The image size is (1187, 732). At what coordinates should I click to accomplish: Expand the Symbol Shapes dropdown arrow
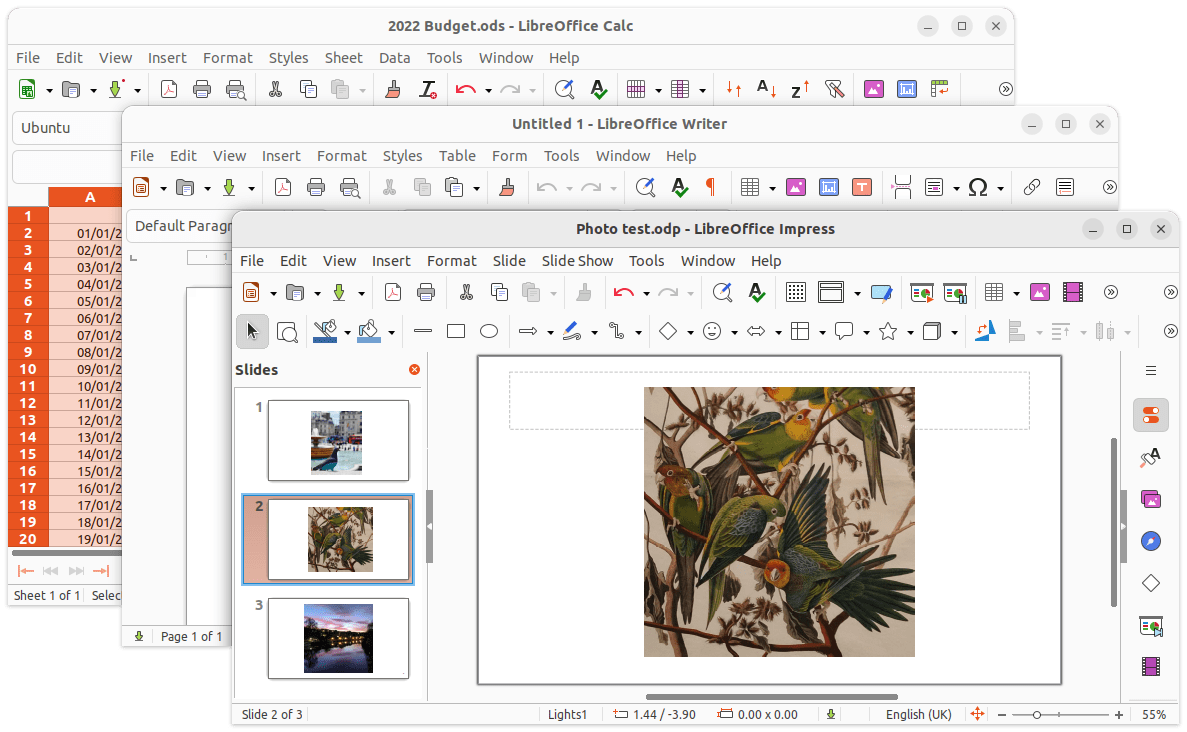click(x=734, y=332)
